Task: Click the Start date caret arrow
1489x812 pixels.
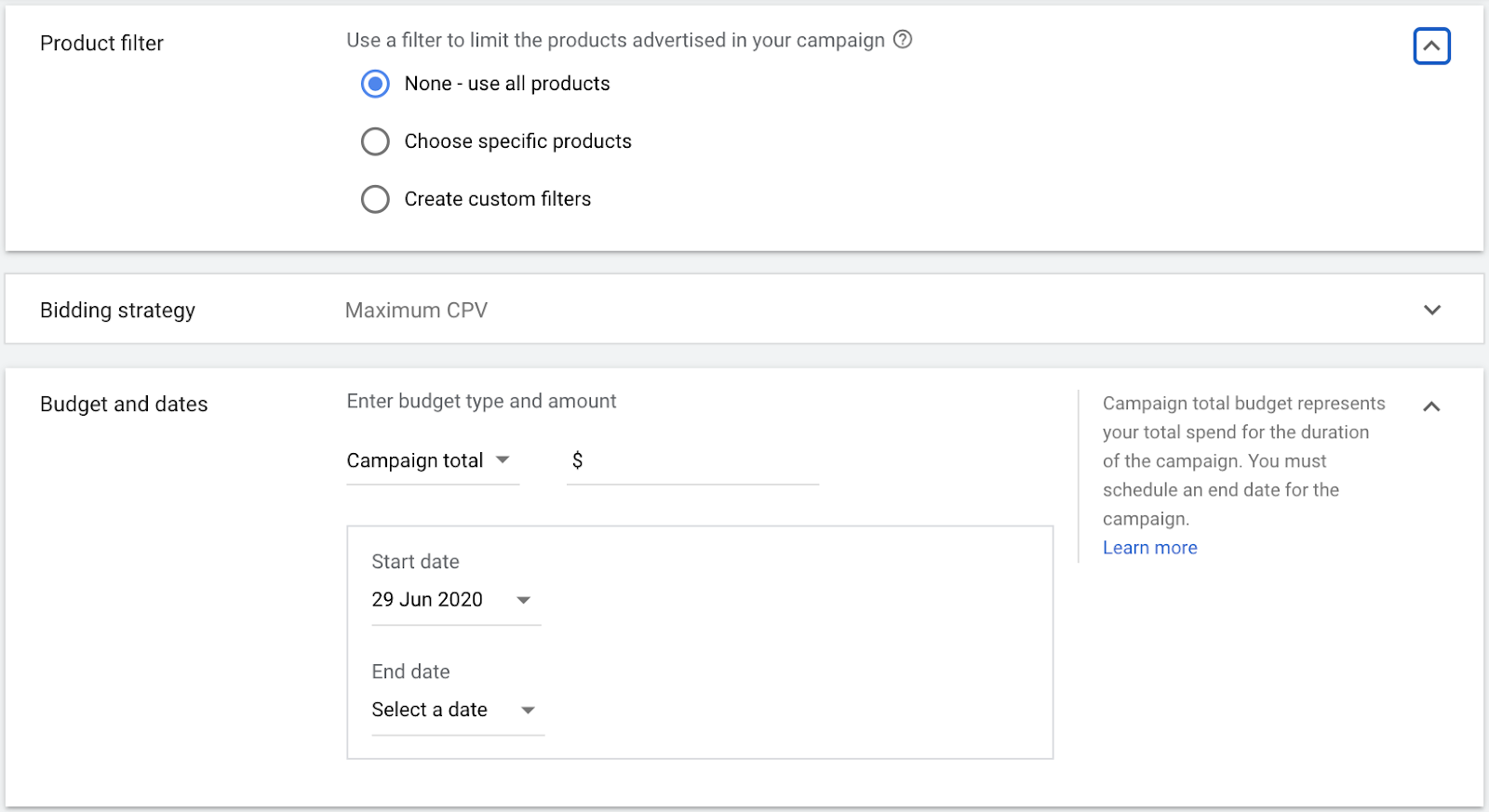Action: (x=524, y=600)
